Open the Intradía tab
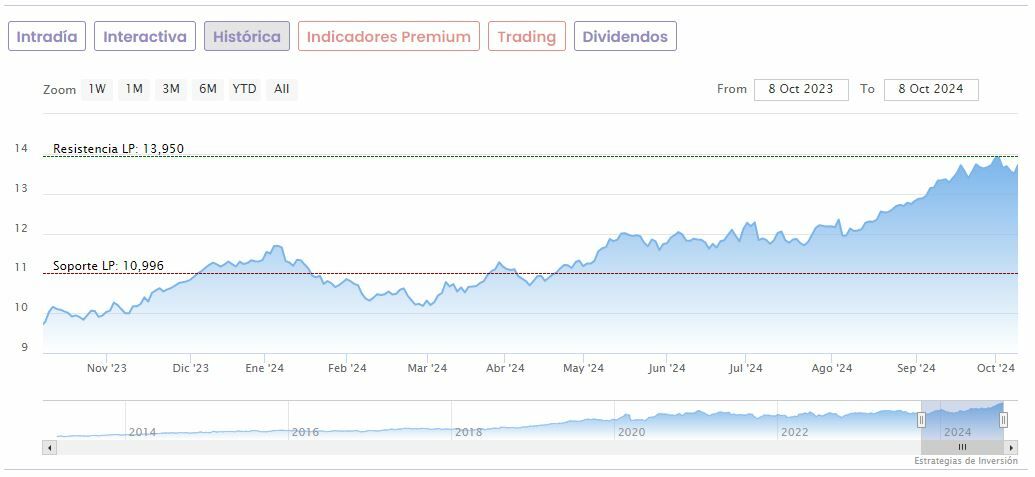 coord(47,37)
